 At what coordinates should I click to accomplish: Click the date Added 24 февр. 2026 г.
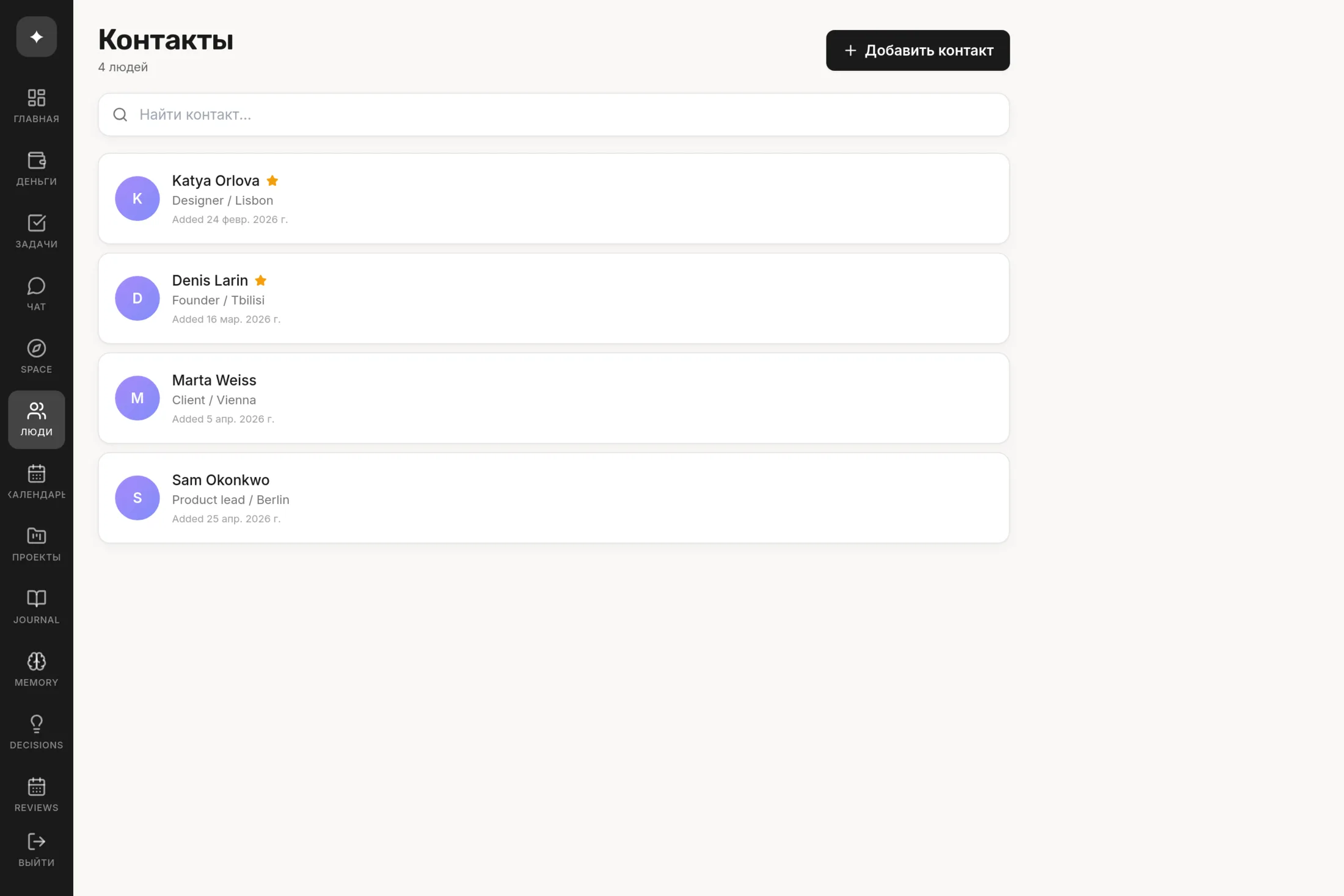click(230, 219)
